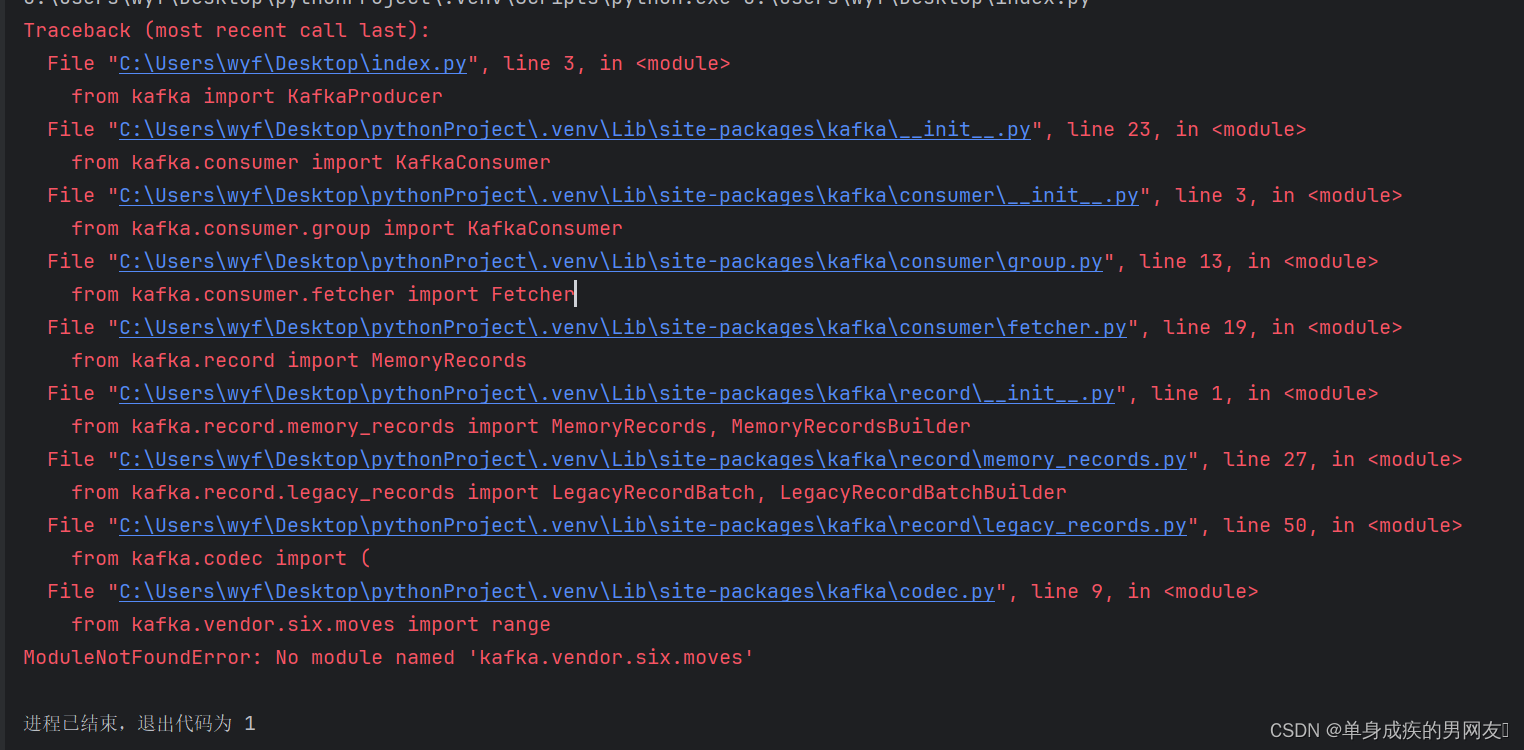Open the kafka\codec.py file link
The width and height of the screenshot is (1524, 750).
point(557,592)
